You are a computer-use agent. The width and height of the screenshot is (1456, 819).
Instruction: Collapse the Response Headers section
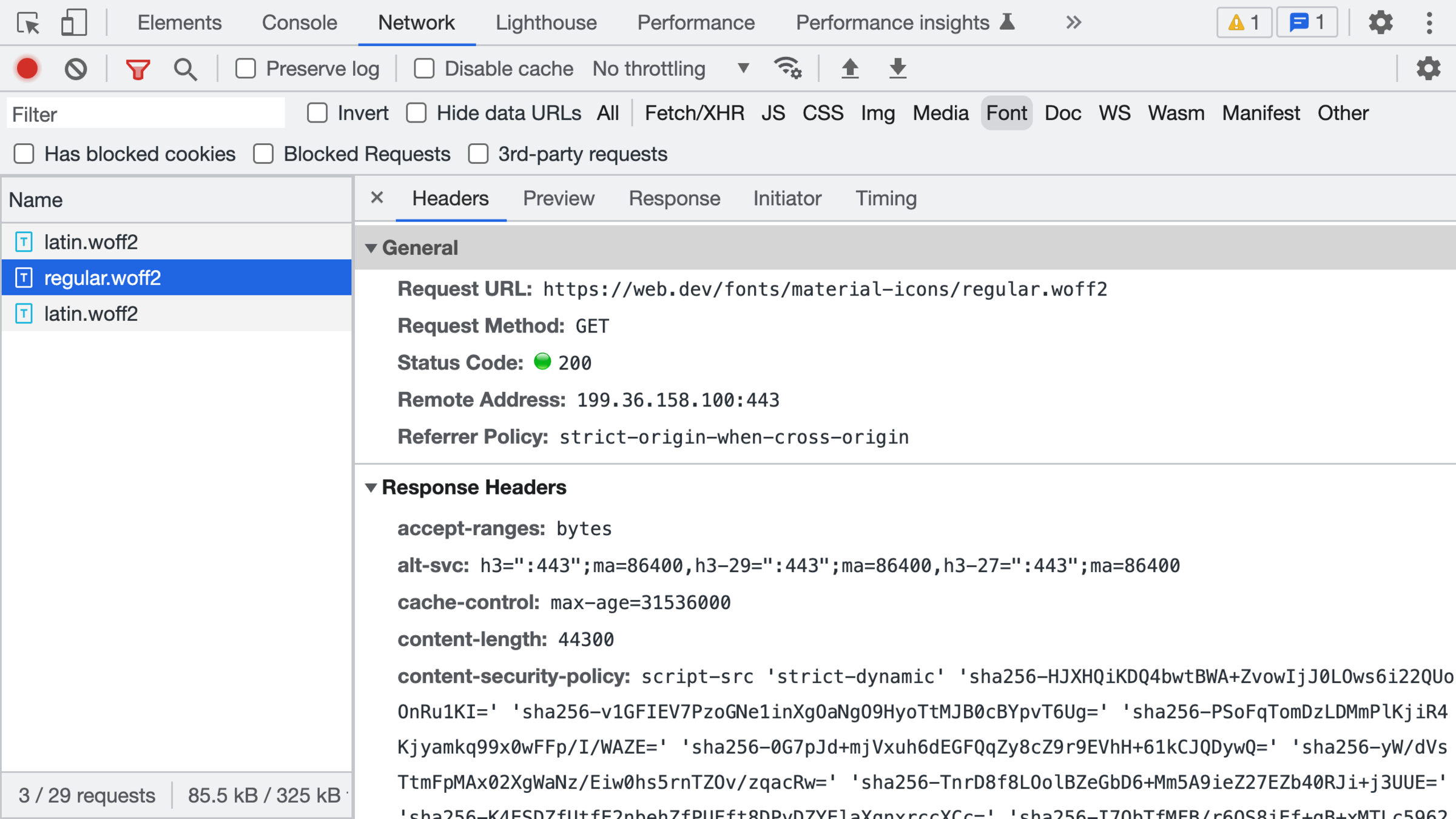click(371, 487)
